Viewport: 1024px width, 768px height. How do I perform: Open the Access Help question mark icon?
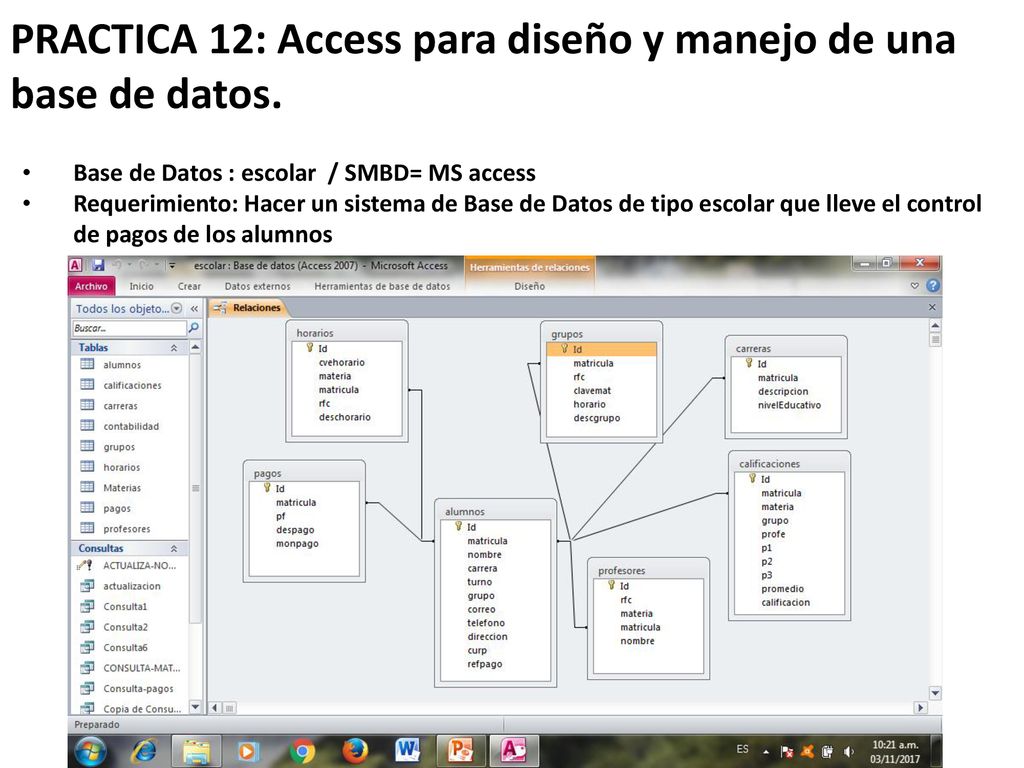pyautogui.click(x=933, y=285)
